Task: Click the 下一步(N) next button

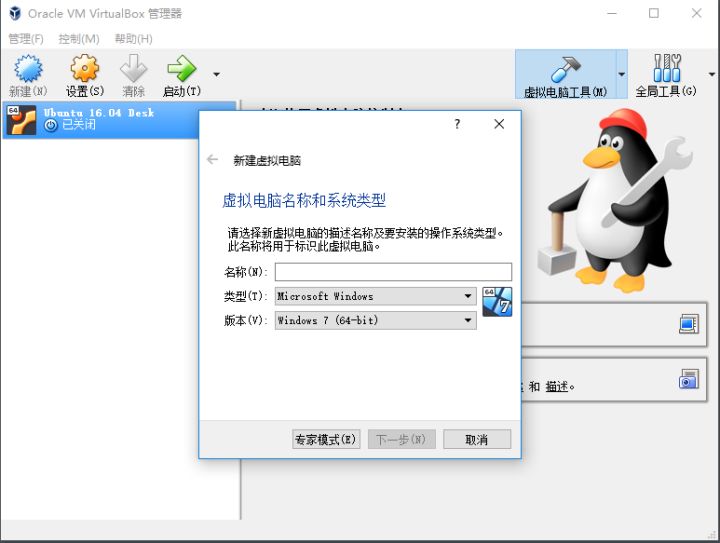Action: pos(402,439)
